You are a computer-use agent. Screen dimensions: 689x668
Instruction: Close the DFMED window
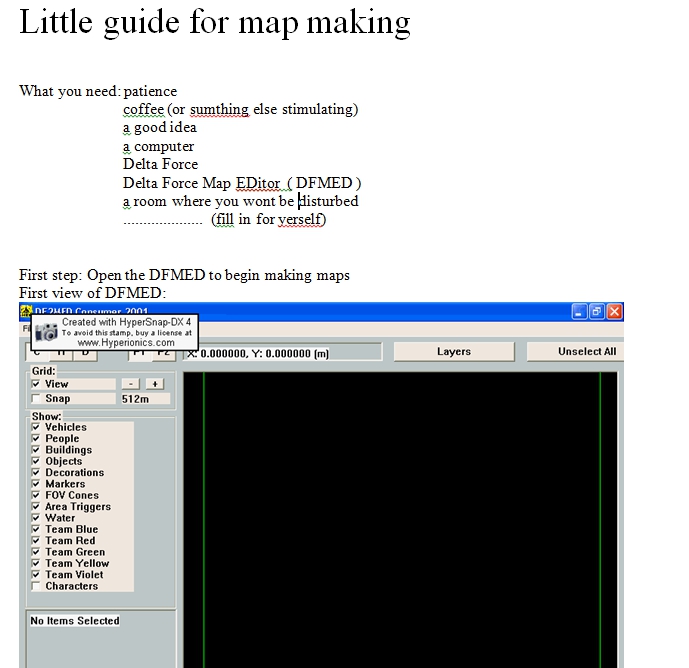pos(614,312)
